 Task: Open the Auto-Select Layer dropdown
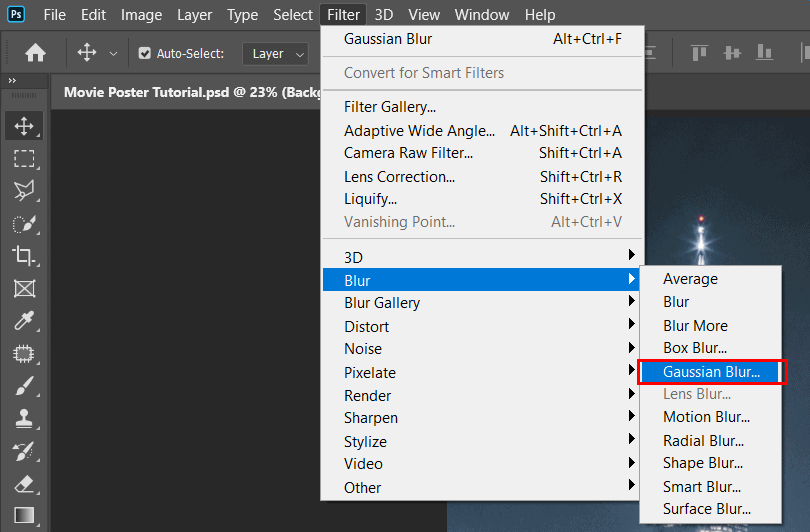point(274,54)
